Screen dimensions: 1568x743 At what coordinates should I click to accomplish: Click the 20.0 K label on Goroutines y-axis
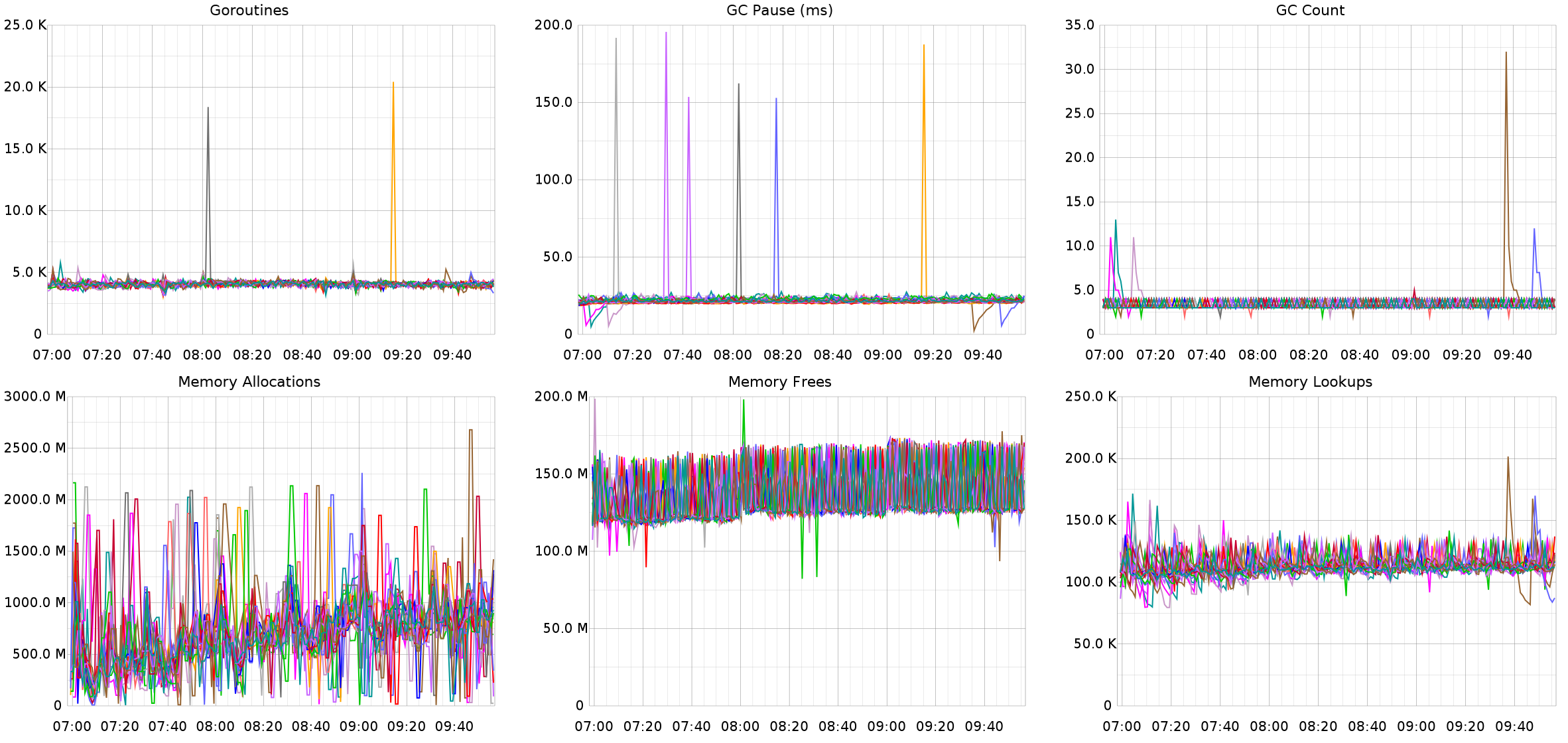click(25, 87)
